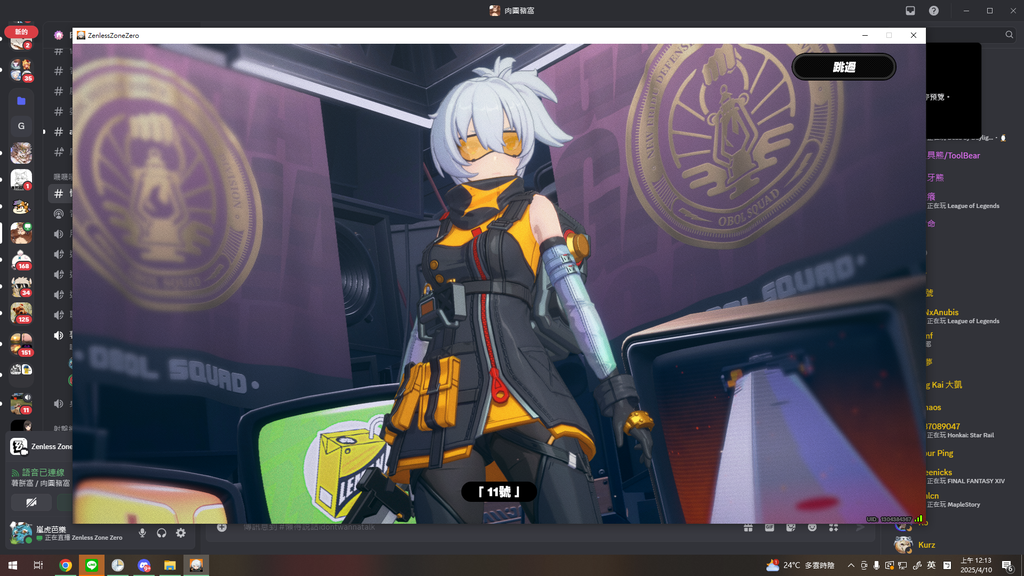Open the Discord server labeled G
Screen dimensions: 1024x576
21,126
